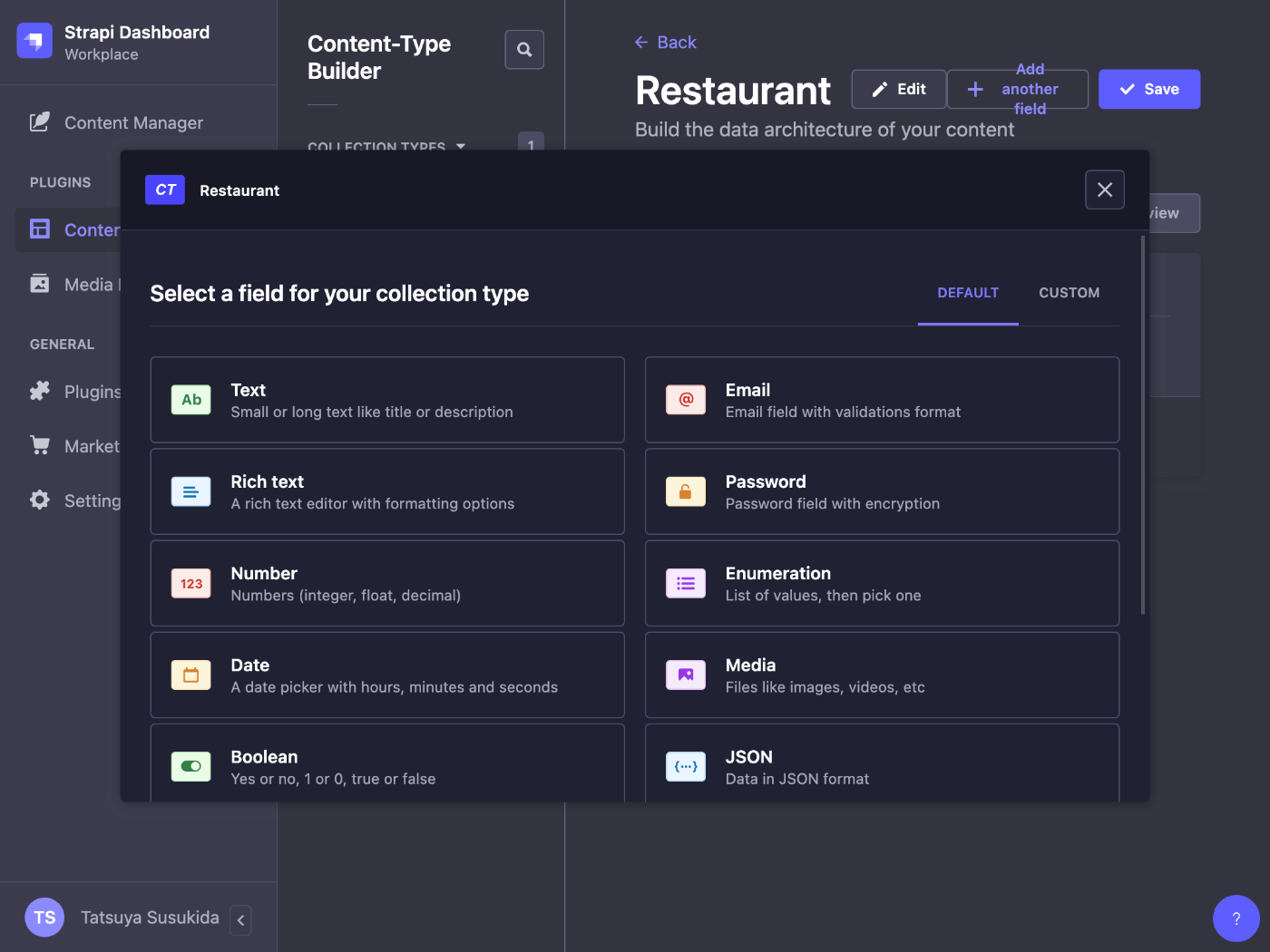Open Settings gear icon

click(x=40, y=500)
